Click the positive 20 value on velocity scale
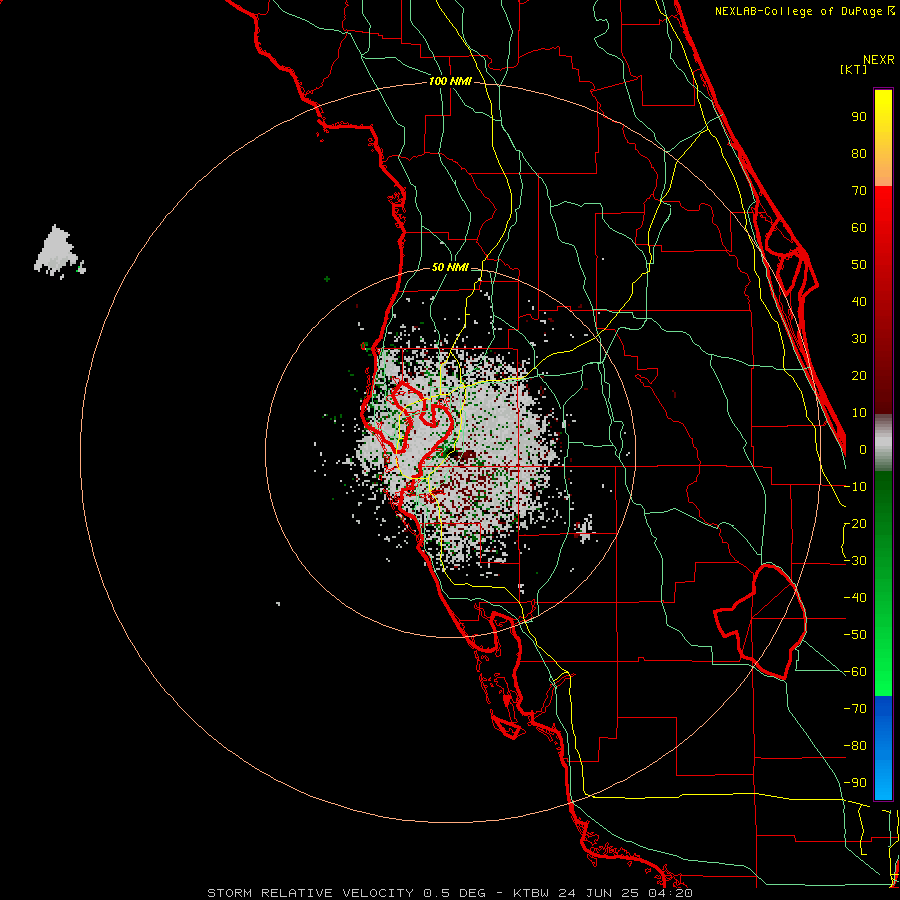 859,375
